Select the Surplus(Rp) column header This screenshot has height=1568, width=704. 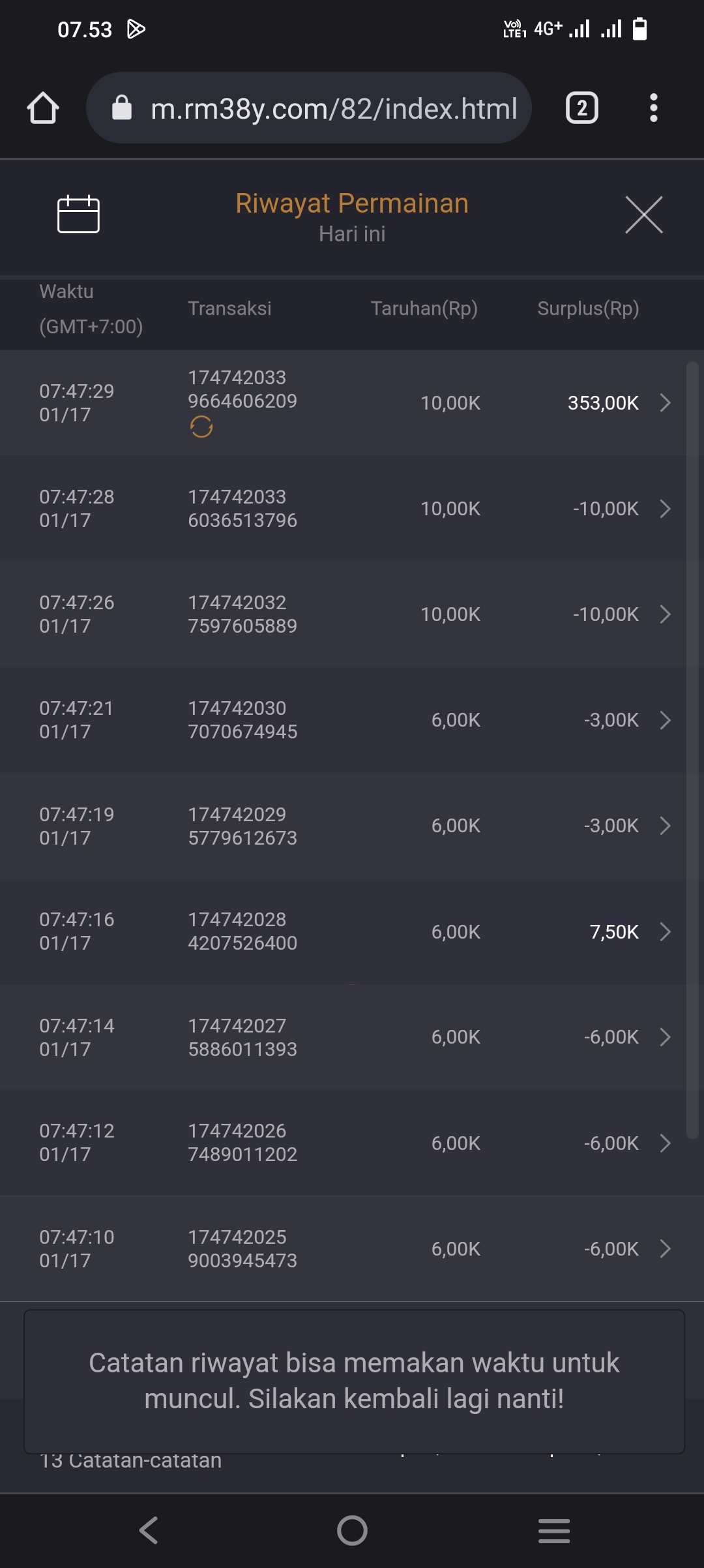click(x=588, y=309)
